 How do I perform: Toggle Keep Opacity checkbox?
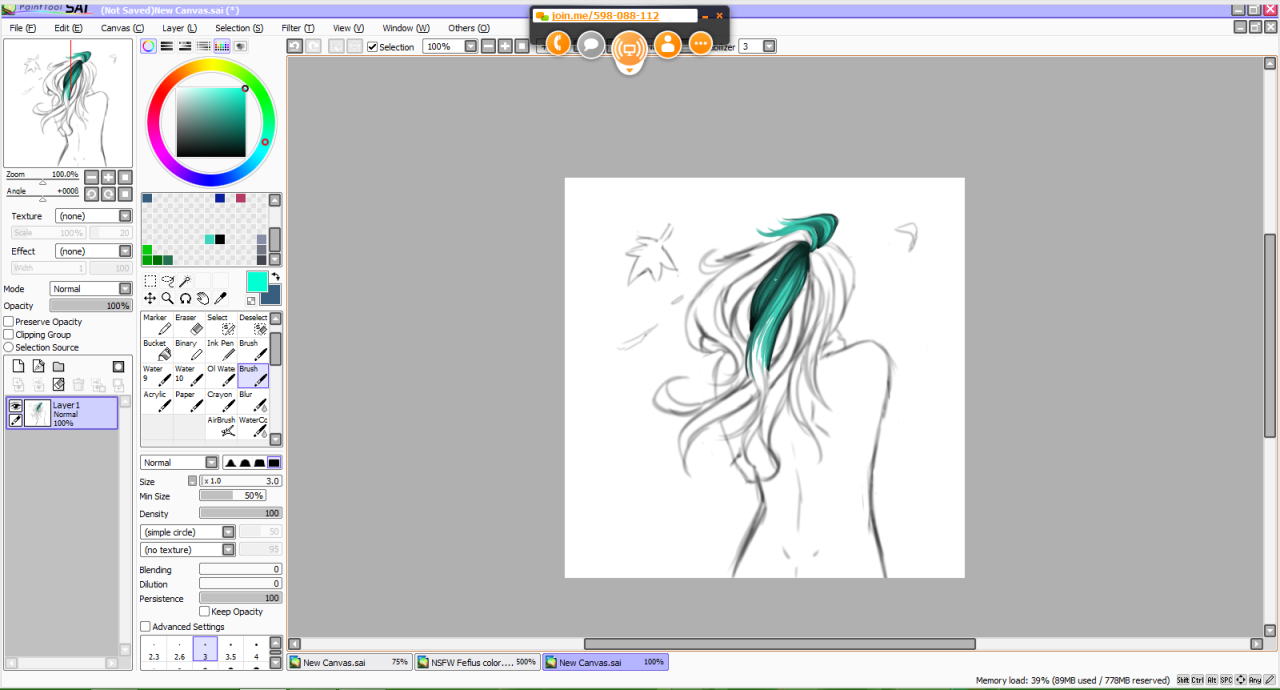205,611
